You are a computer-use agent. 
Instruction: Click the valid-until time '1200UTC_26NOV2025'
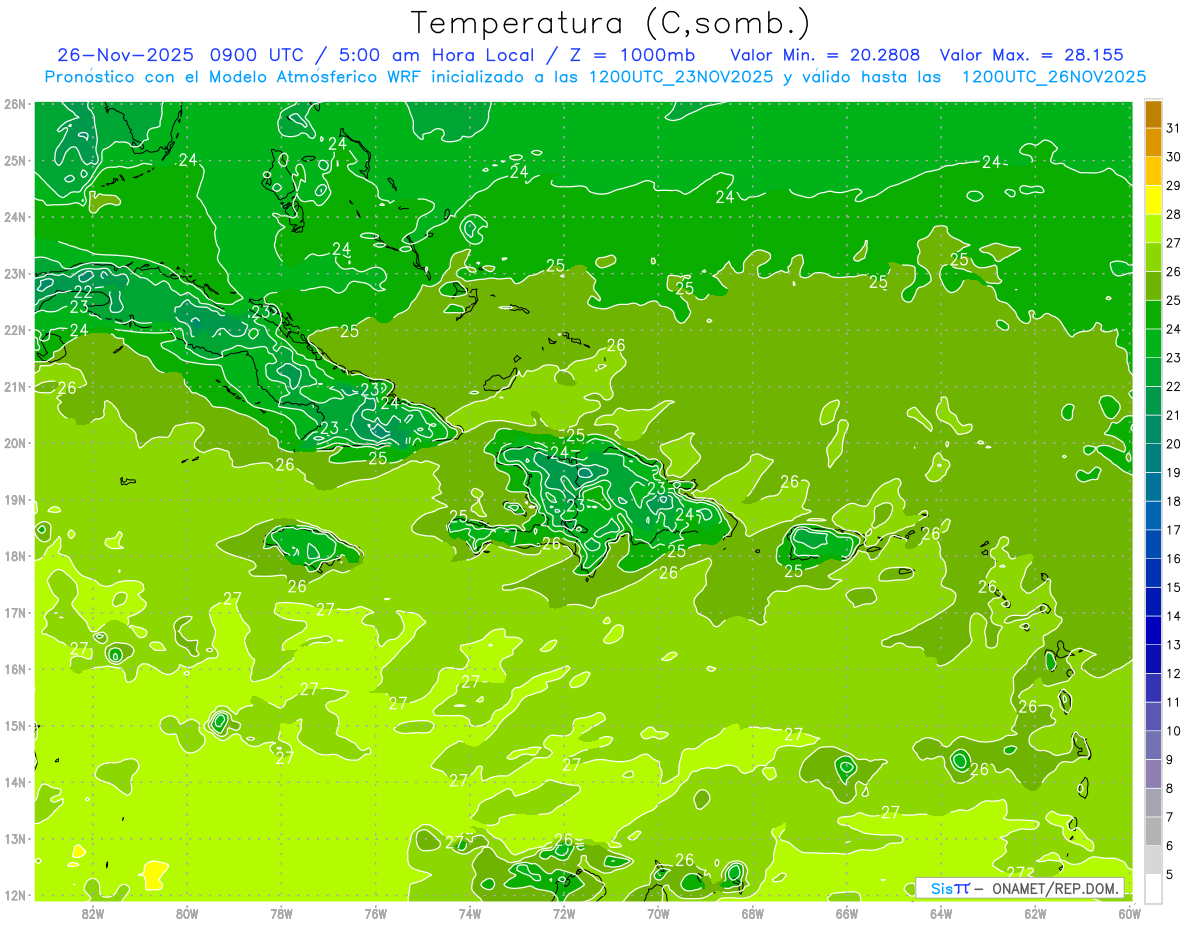(1053, 77)
